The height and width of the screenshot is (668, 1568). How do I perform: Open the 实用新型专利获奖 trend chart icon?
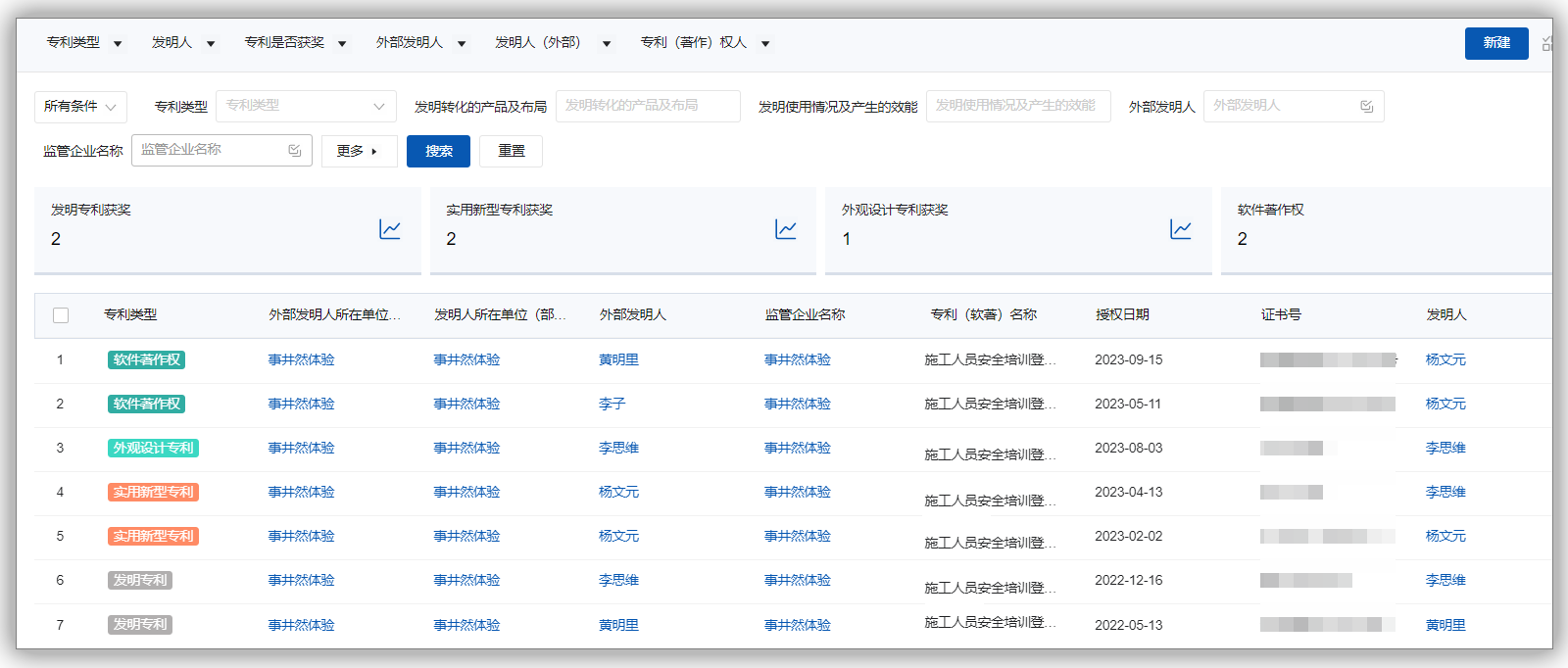coord(786,229)
